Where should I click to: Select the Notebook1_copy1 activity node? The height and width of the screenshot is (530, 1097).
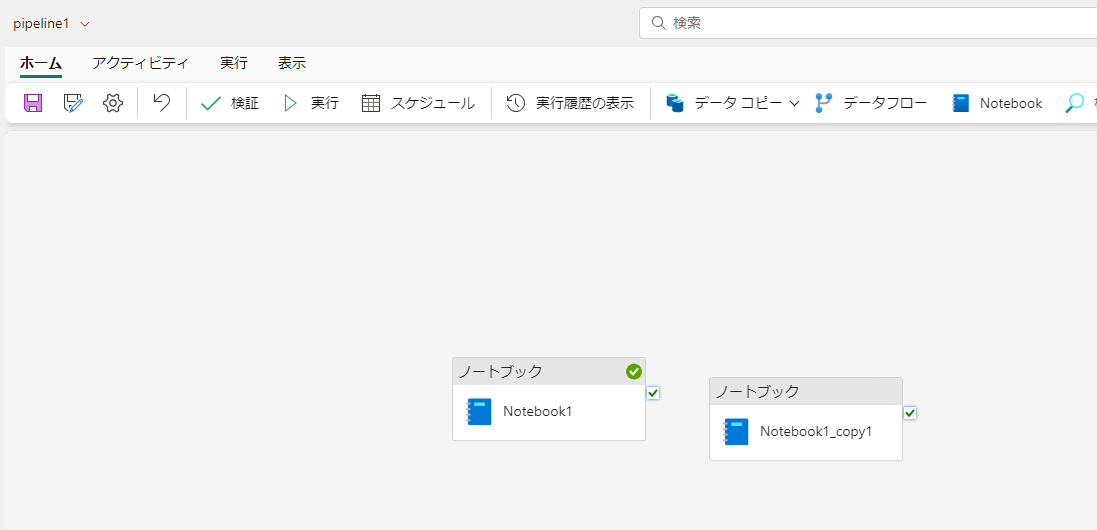[x=806, y=419]
